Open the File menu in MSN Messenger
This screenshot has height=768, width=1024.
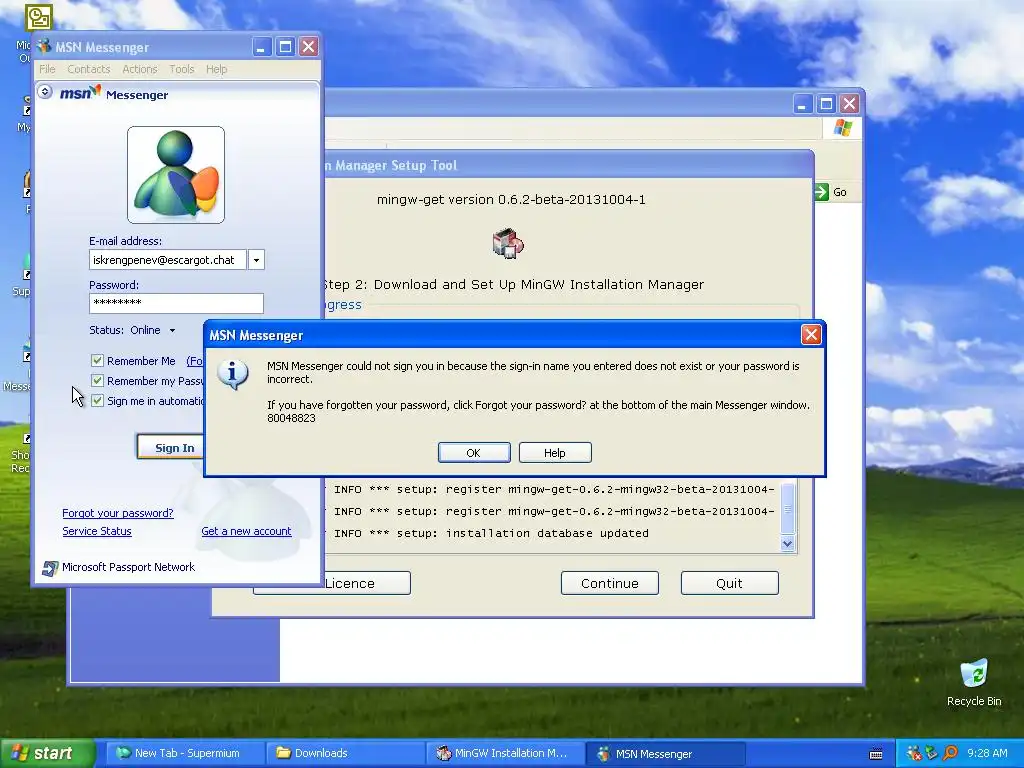[x=47, y=69]
